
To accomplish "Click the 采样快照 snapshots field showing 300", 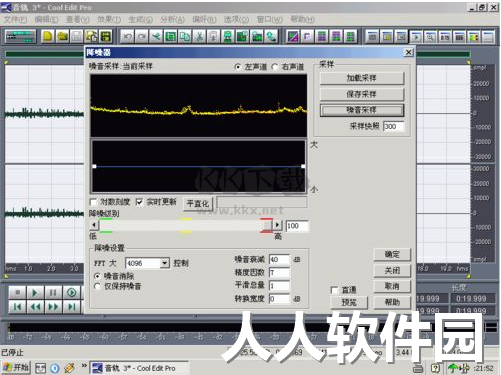I will [393, 127].
